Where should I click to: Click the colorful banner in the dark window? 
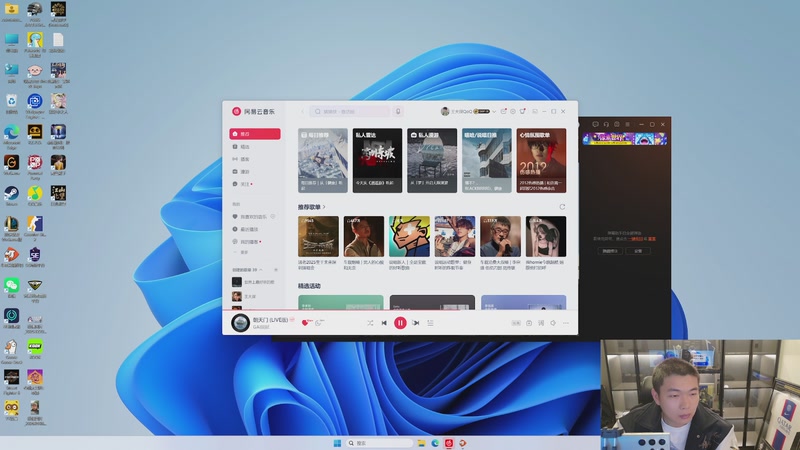pos(625,139)
